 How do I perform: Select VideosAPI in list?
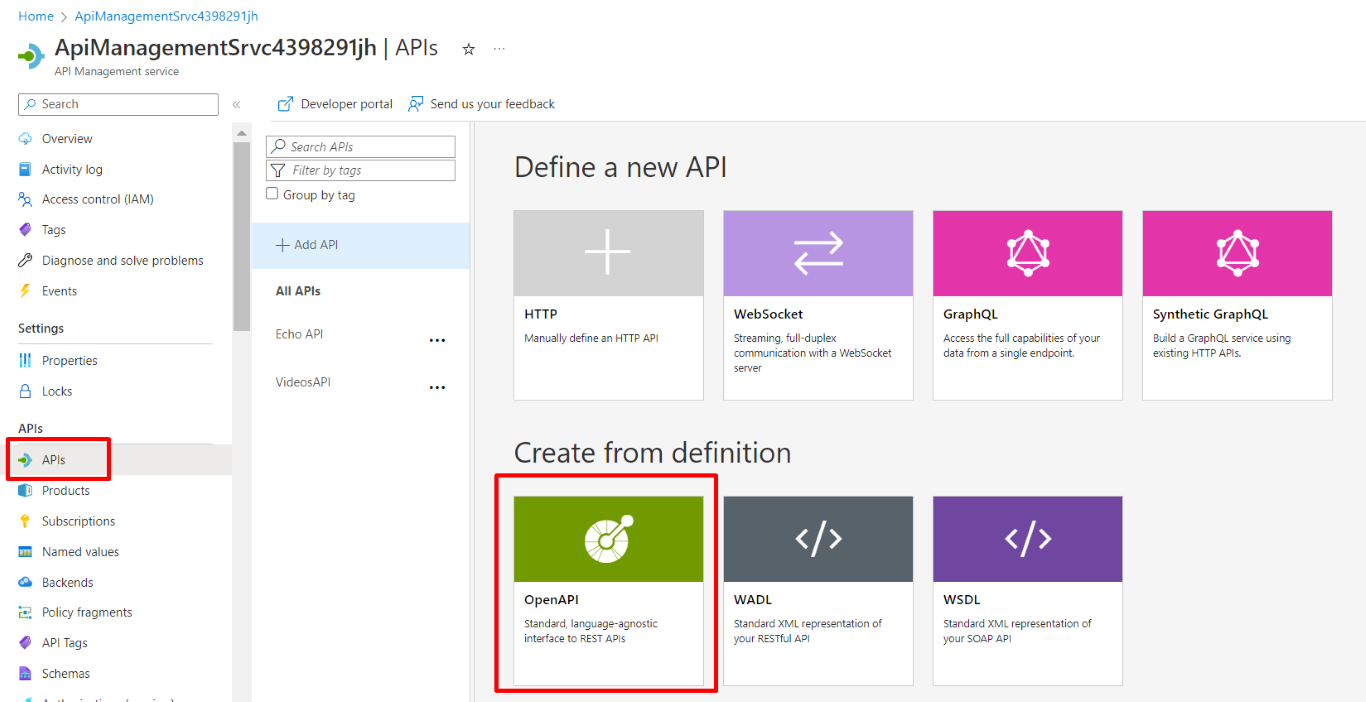pos(303,382)
